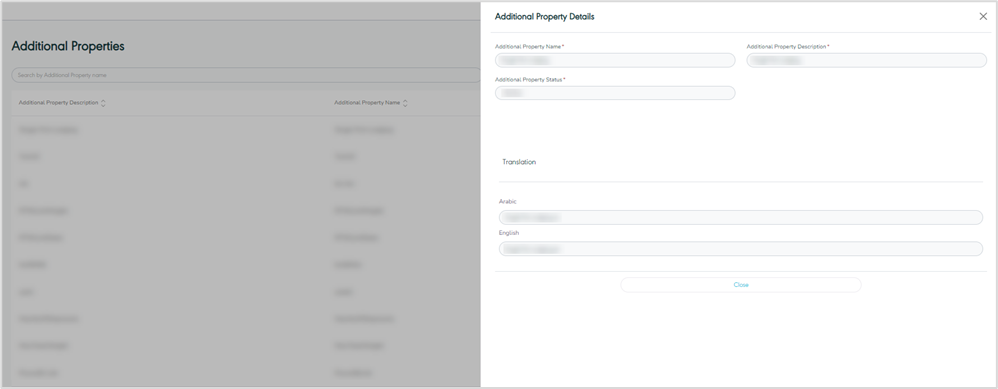998x389 pixels.
Task: Click the Additional Properties page title
Action: pos(68,46)
